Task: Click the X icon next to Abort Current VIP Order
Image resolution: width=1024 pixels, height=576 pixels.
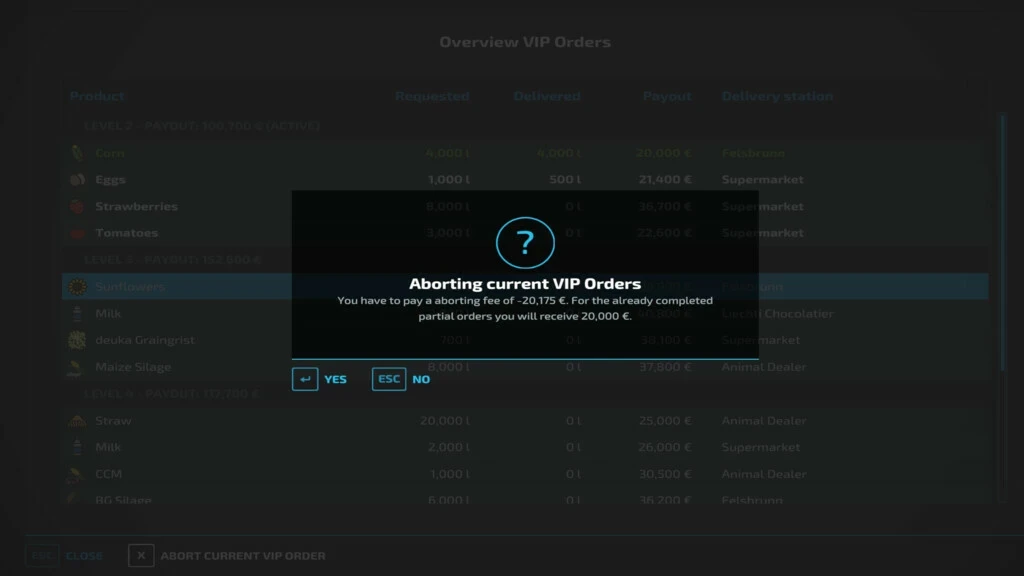Action: tap(141, 555)
